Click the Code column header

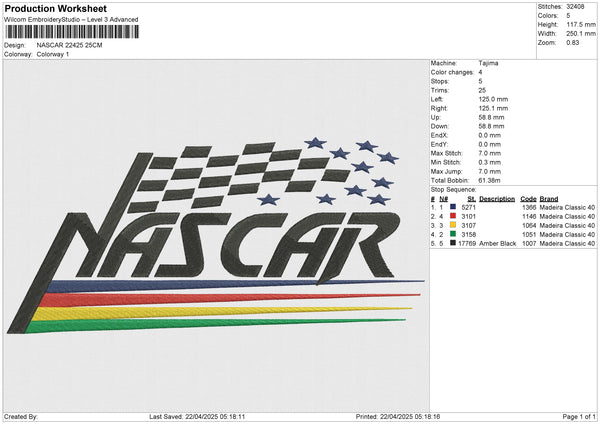[529, 198]
